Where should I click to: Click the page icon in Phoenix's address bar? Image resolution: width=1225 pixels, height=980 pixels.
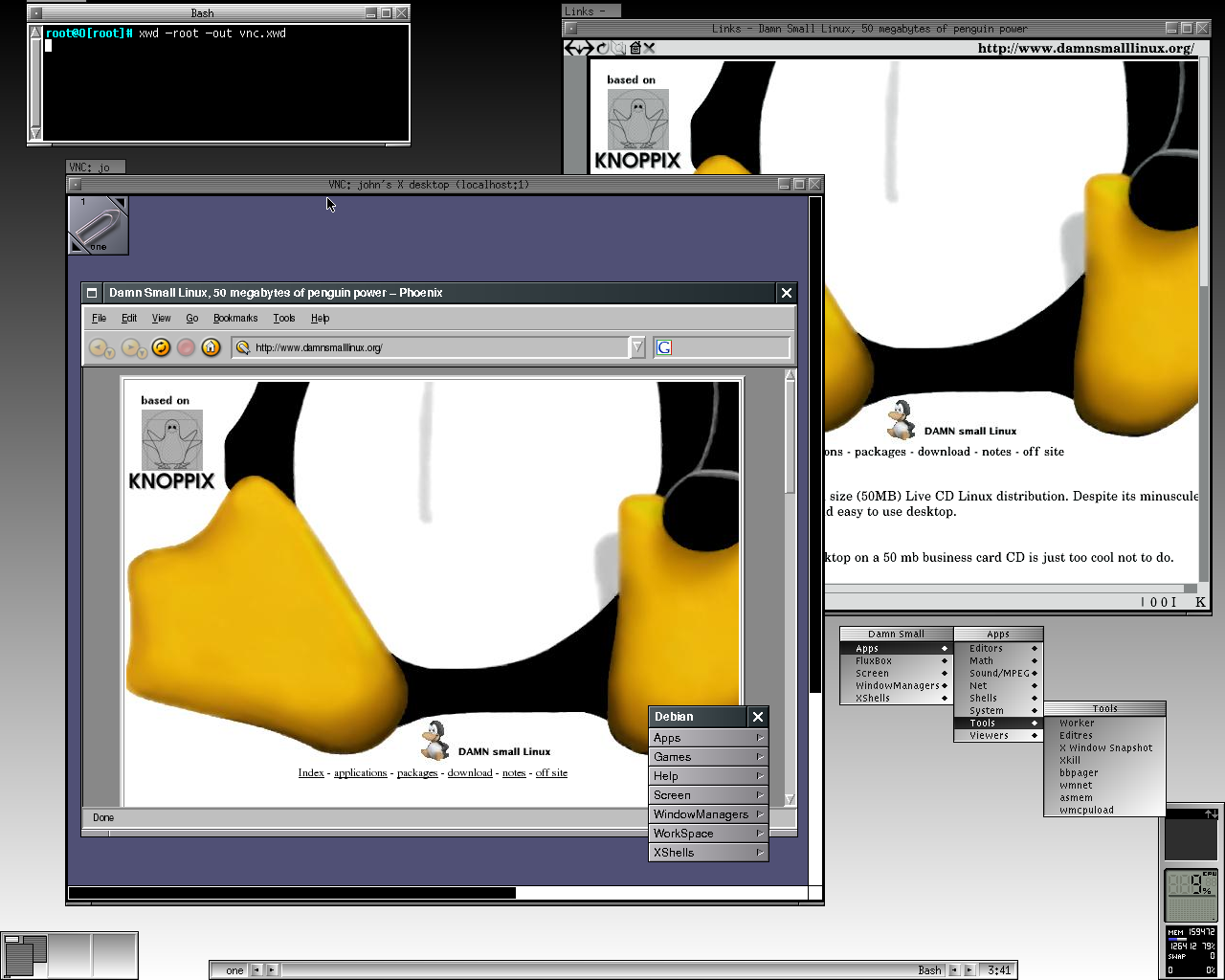[243, 347]
